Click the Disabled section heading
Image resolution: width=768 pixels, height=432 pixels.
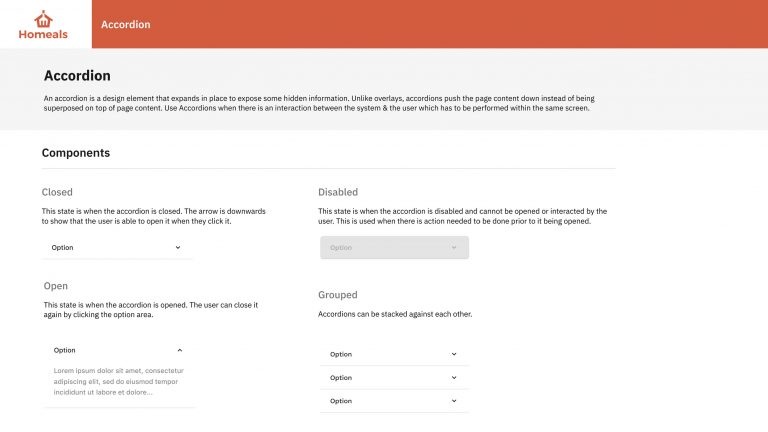338,192
